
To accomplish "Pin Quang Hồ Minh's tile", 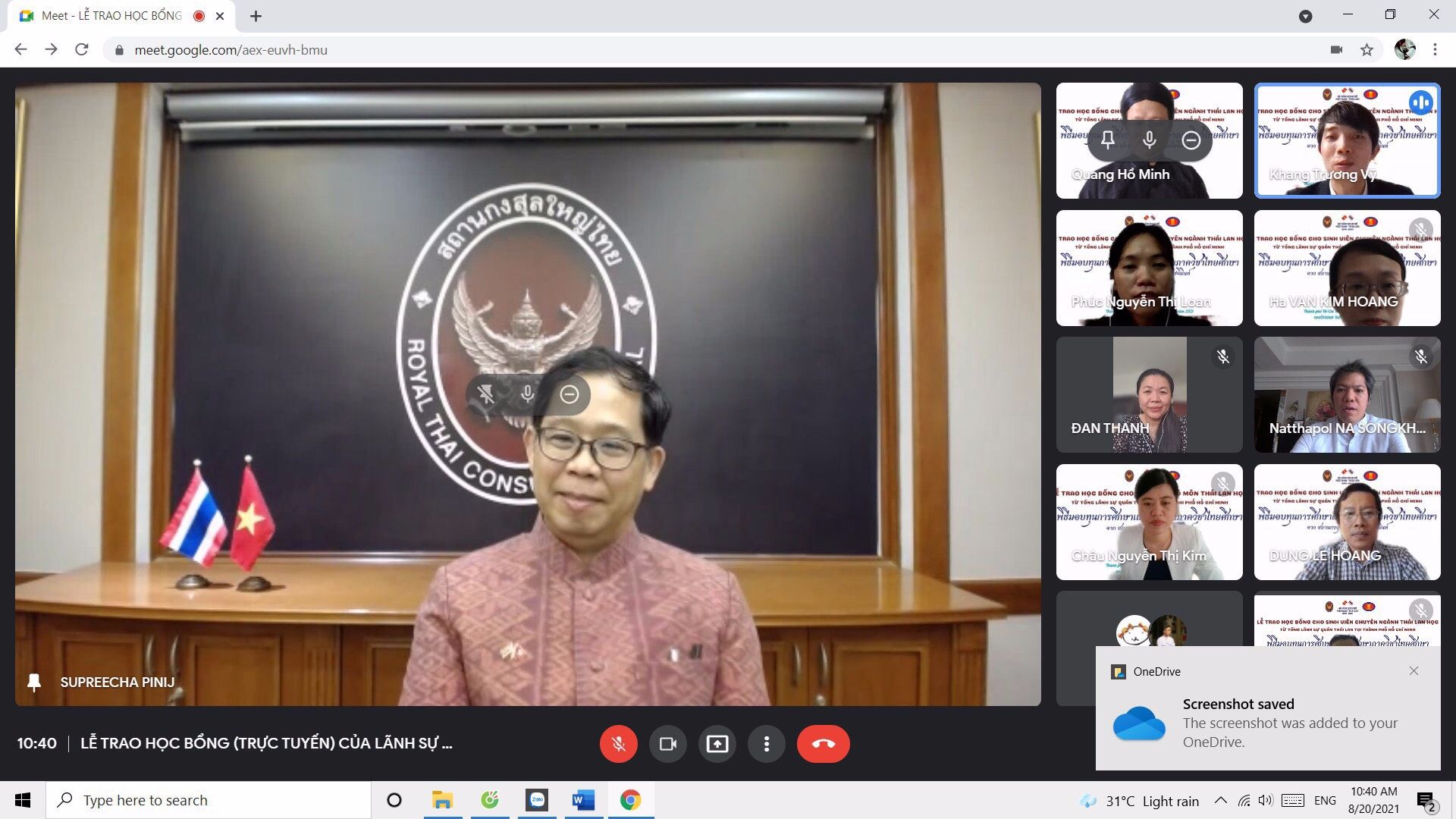I will (1108, 140).
